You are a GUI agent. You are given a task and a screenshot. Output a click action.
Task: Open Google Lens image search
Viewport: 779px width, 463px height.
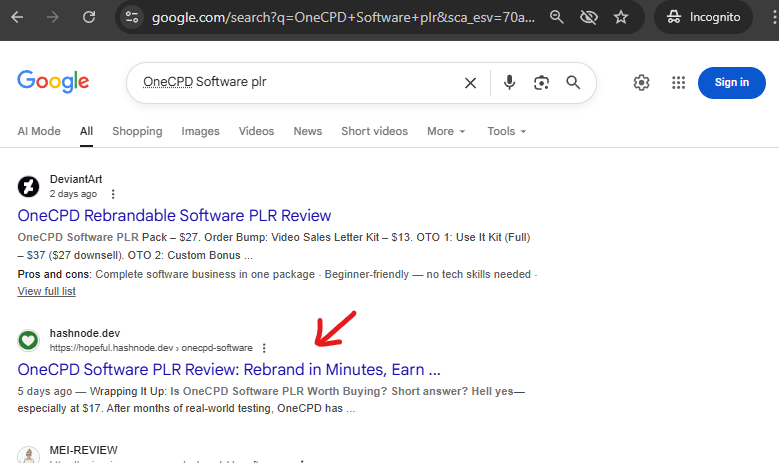point(541,83)
